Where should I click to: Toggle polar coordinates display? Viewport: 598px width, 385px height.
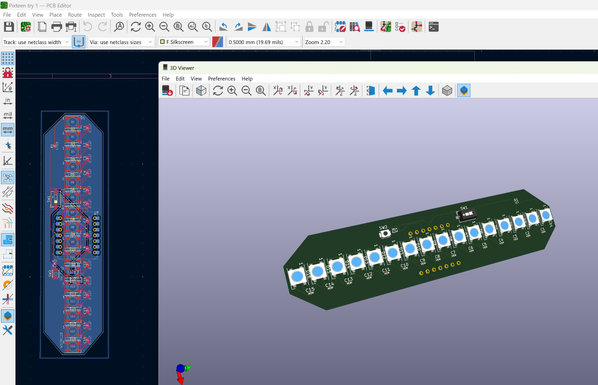(8, 87)
